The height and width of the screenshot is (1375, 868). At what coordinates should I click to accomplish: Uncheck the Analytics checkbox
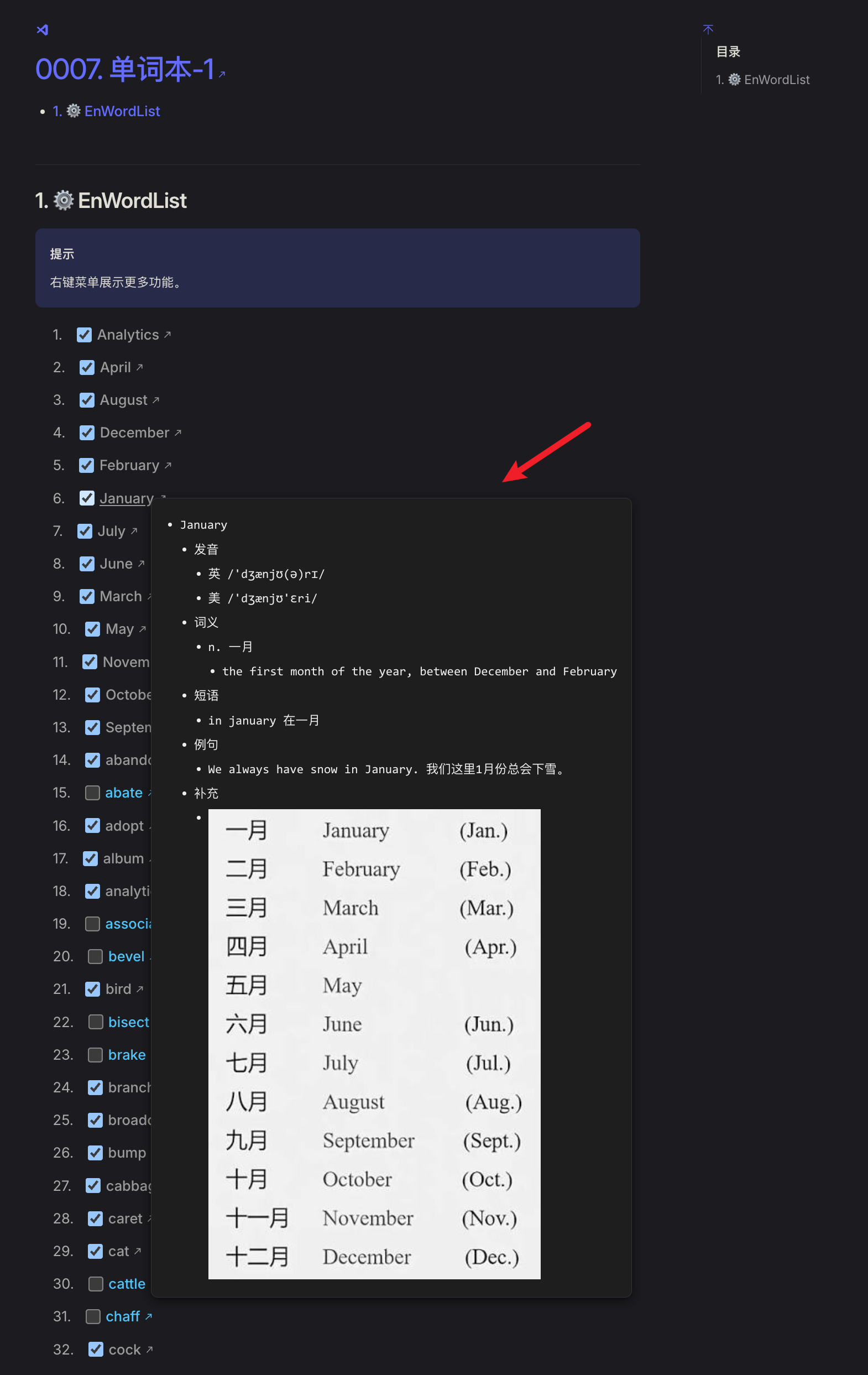click(x=85, y=335)
